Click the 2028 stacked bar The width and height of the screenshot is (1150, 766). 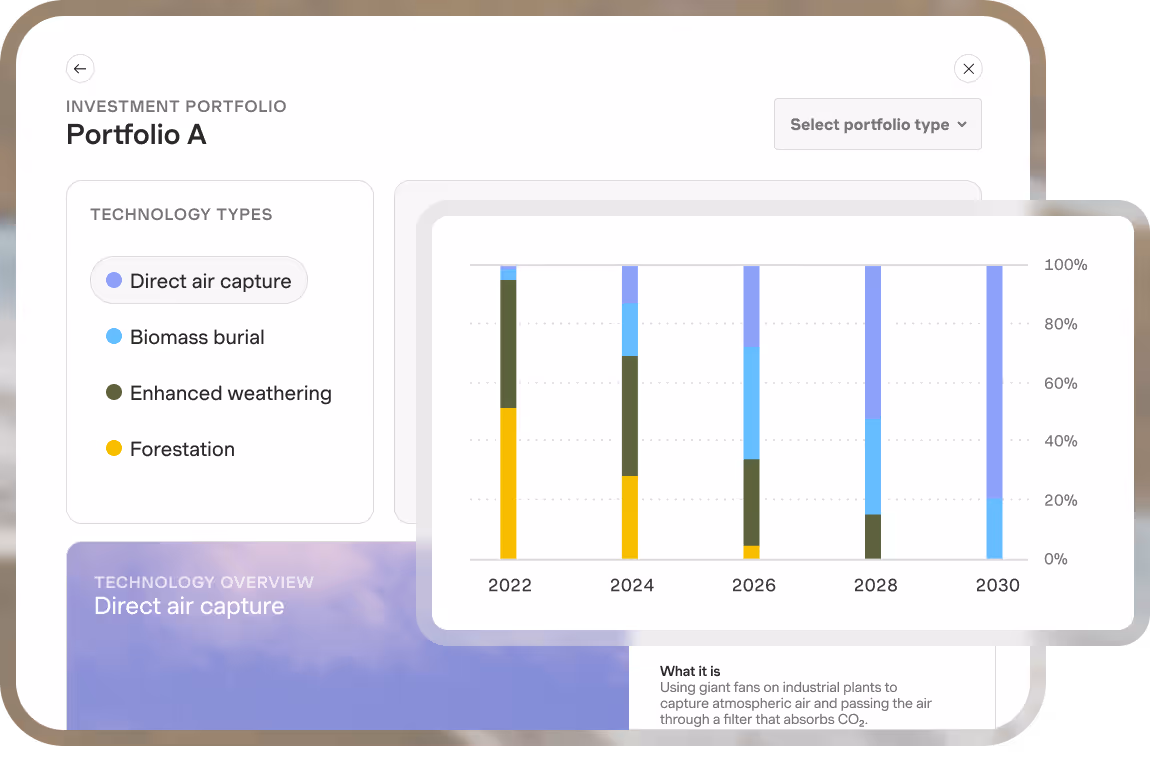[873, 412]
